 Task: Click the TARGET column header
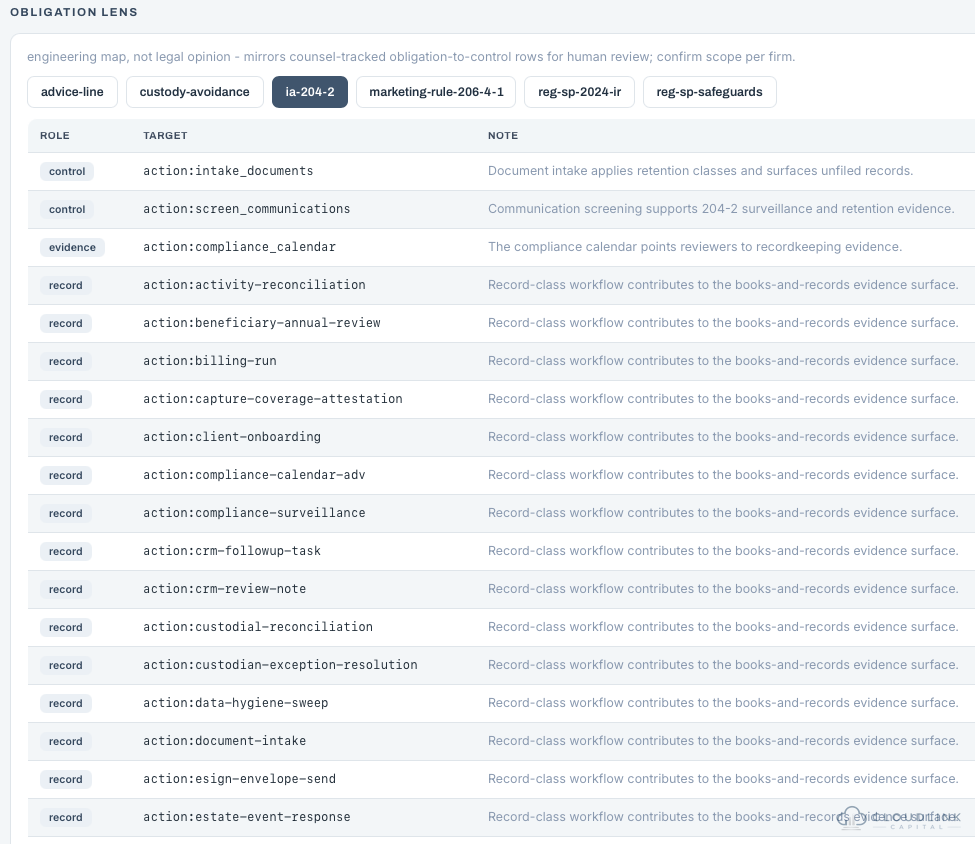165,136
